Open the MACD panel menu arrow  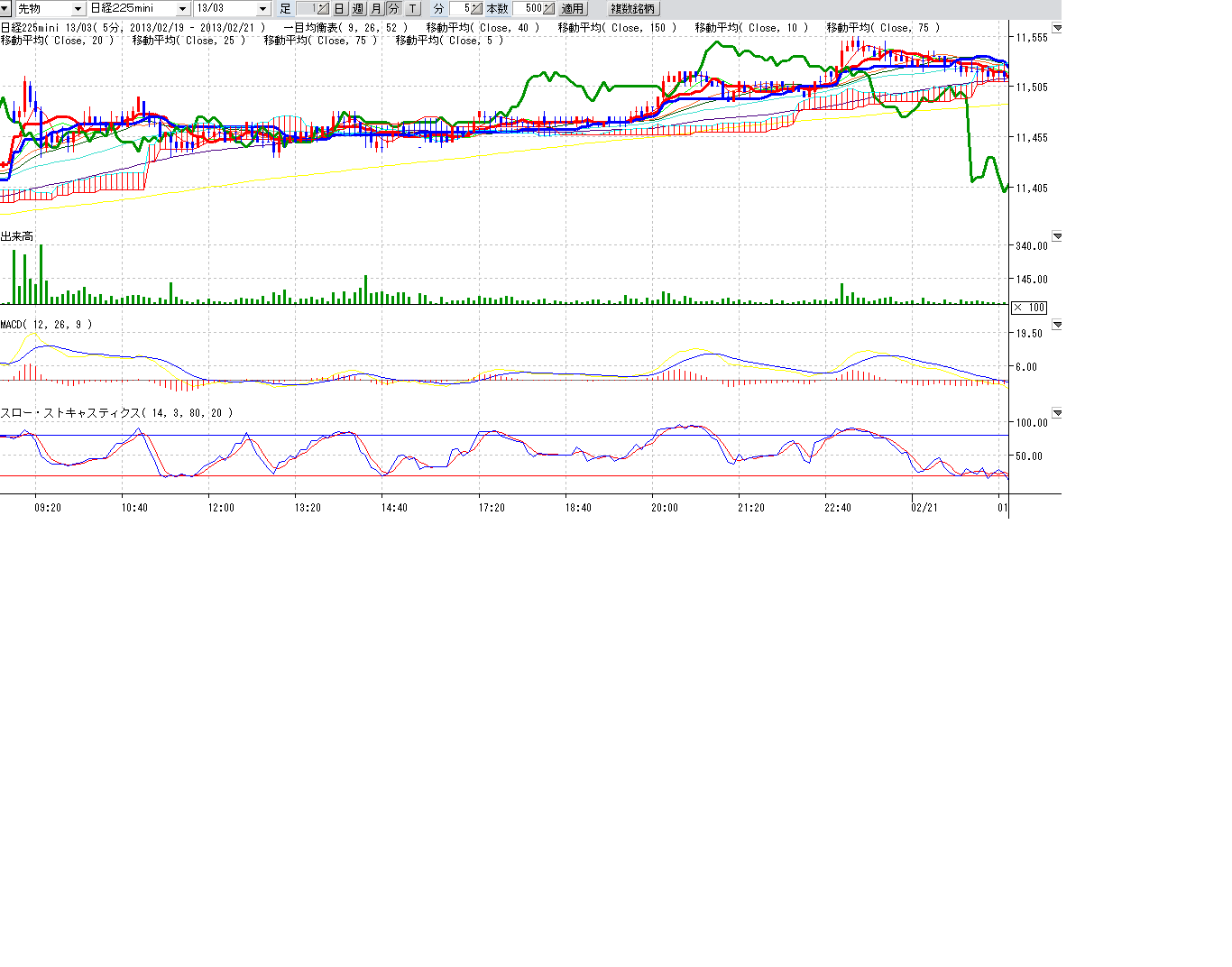point(1057,325)
